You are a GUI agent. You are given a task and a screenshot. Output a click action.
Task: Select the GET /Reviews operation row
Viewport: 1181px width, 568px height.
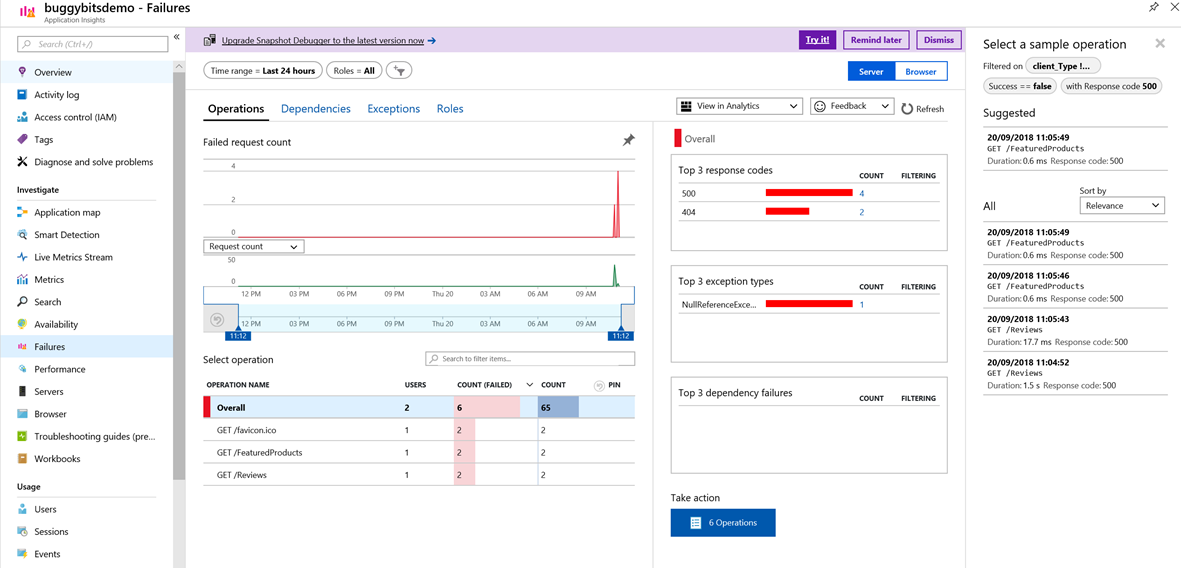[x=419, y=475]
